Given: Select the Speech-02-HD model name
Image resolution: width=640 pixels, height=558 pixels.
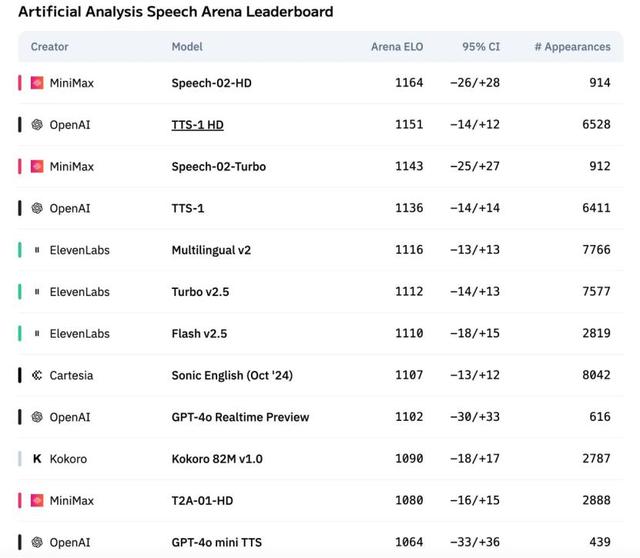Looking at the screenshot, I should pos(211,83).
